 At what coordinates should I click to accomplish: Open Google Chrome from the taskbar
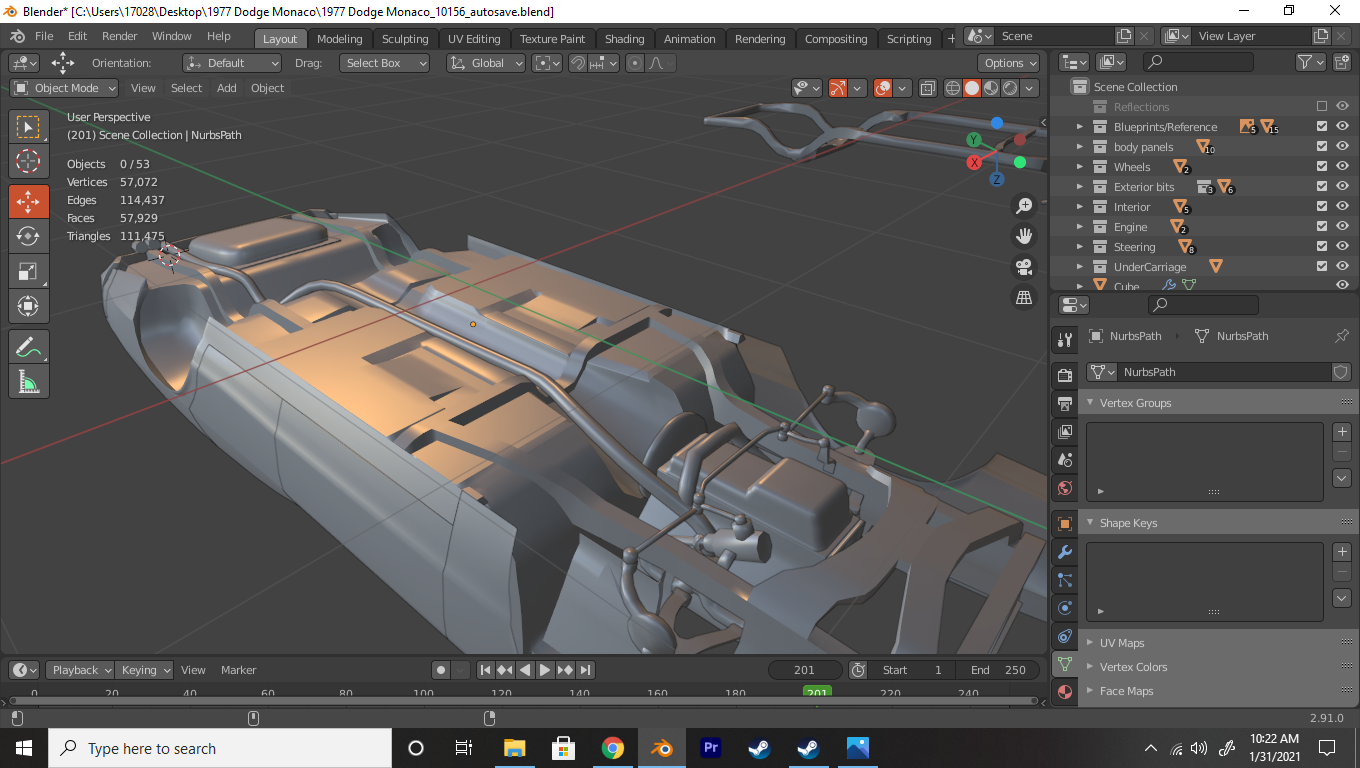[x=613, y=748]
